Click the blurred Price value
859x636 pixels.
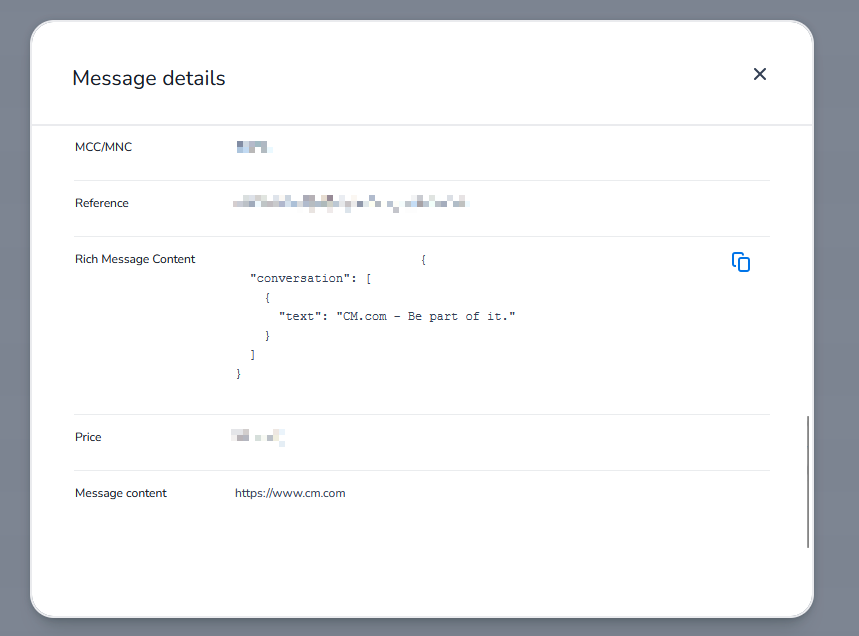point(258,437)
